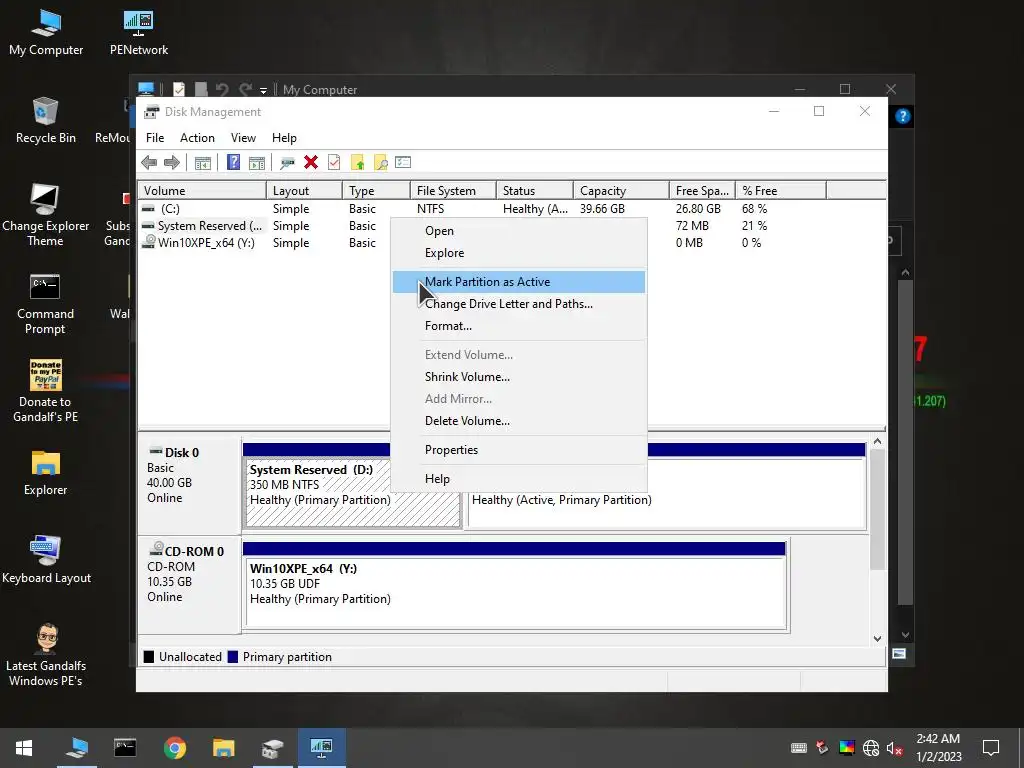
Task: Click File Explorer folder icon in taskbar
Action: point(223,748)
